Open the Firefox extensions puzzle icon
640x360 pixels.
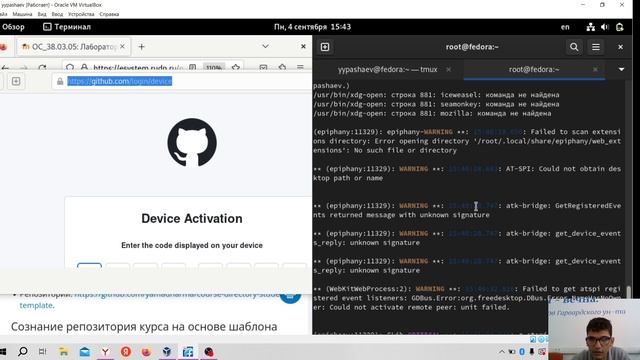(x=282, y=67)
